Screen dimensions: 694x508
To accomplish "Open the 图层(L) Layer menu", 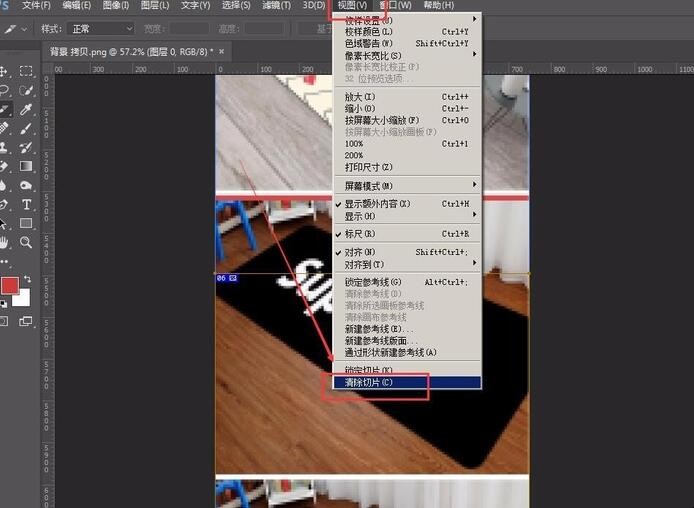I will click(x=155, y=5).
